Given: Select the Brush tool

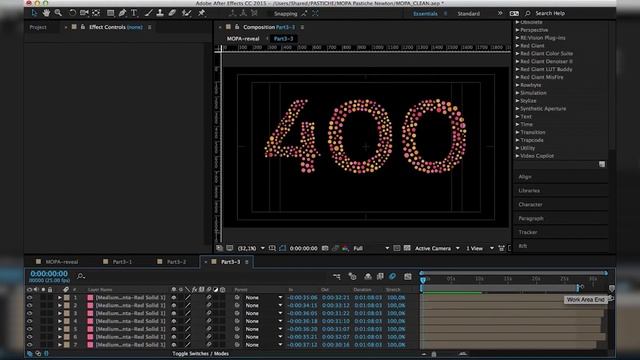Looking at the screenshot, I should (149, 13).
